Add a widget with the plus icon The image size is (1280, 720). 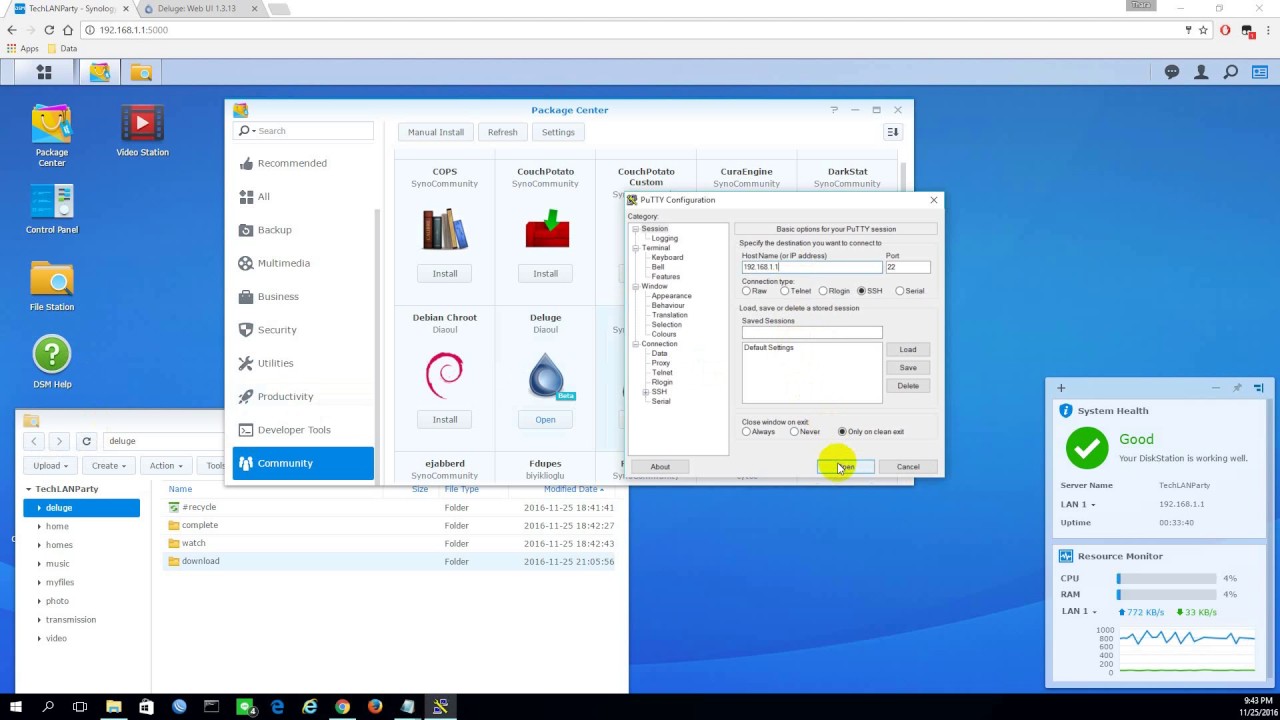point(1061,388)
